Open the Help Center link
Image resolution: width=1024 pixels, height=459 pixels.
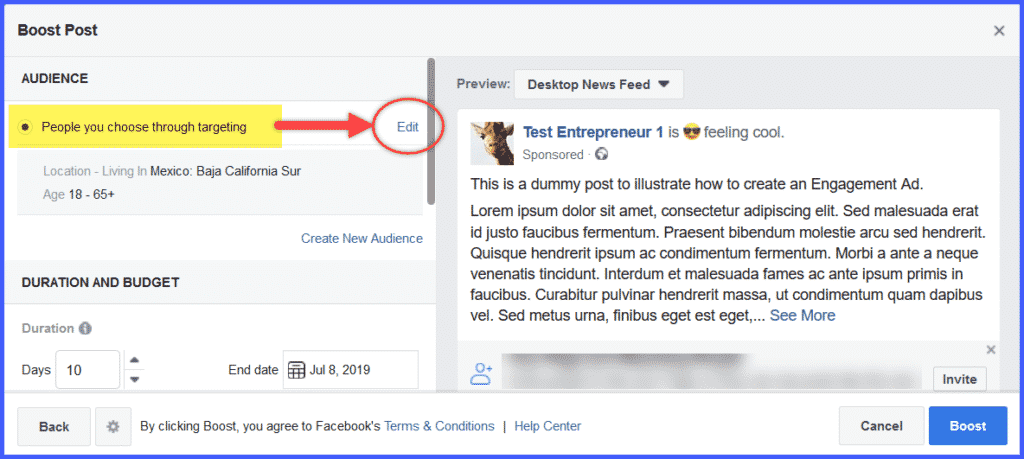click(x=547, y=426)
